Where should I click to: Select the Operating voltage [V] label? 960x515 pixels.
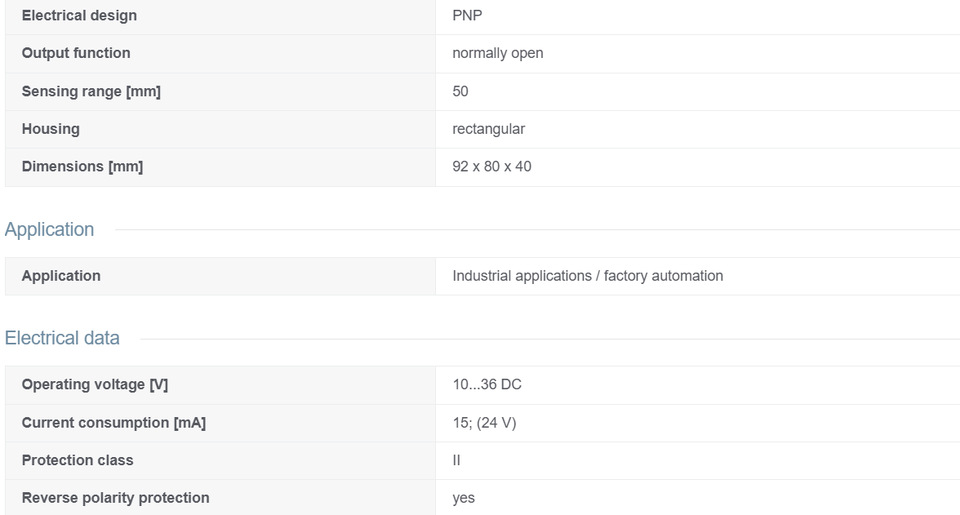pyautogui.click(x=95, y=385)
